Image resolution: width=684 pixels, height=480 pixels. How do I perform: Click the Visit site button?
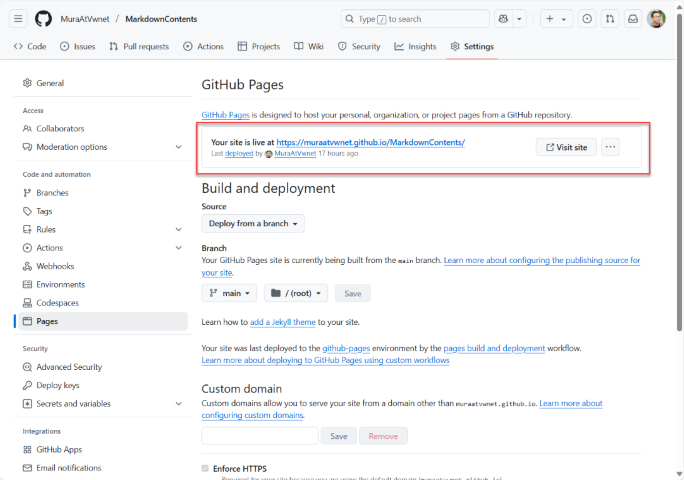coord(566,147)
